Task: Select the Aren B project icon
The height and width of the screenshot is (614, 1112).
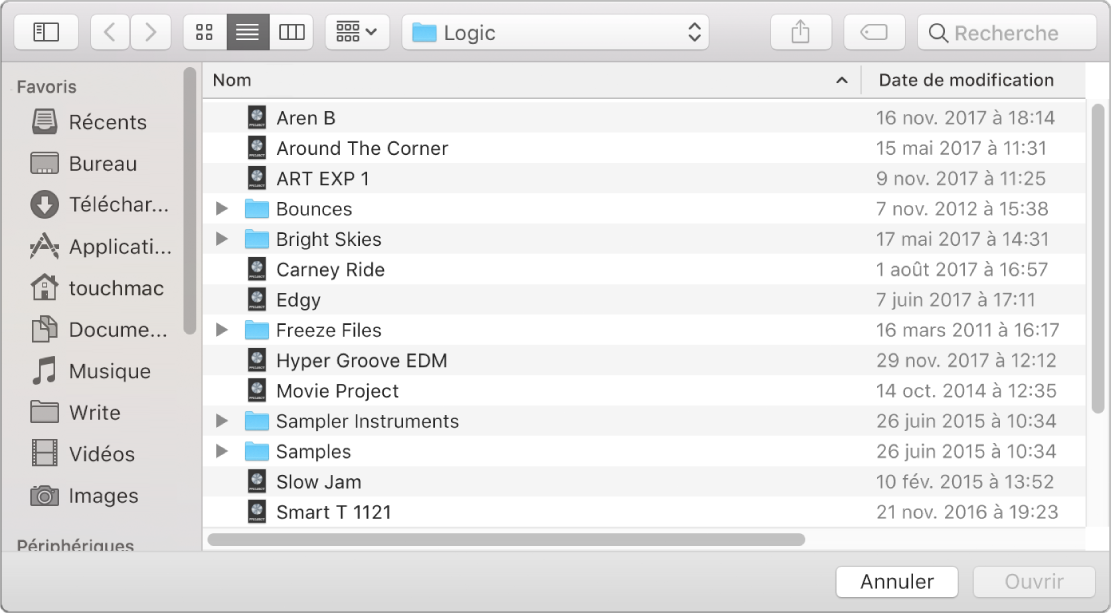Action: [x=257, y=118]
